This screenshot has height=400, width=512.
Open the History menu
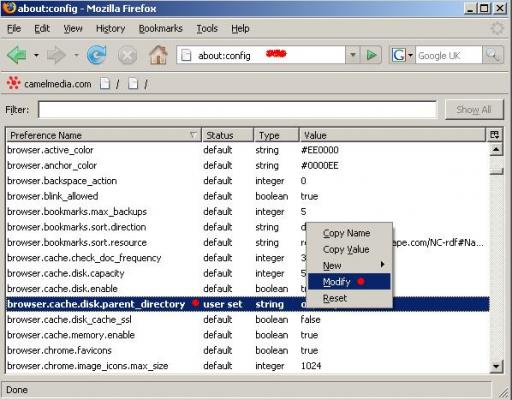[x=110, y=29]
